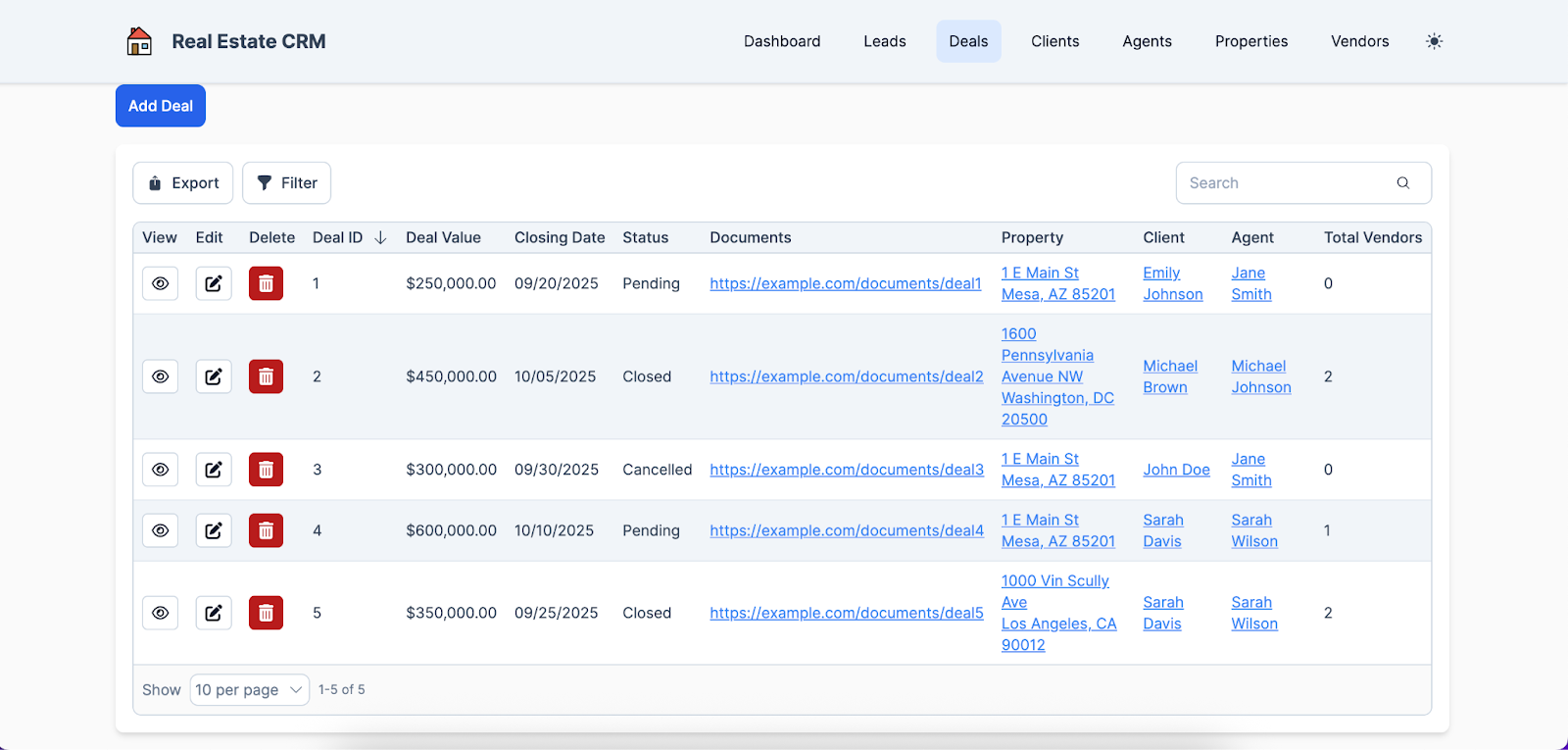
Task: Edit the cancelled deal 3
Action: (x=214, y=470)
